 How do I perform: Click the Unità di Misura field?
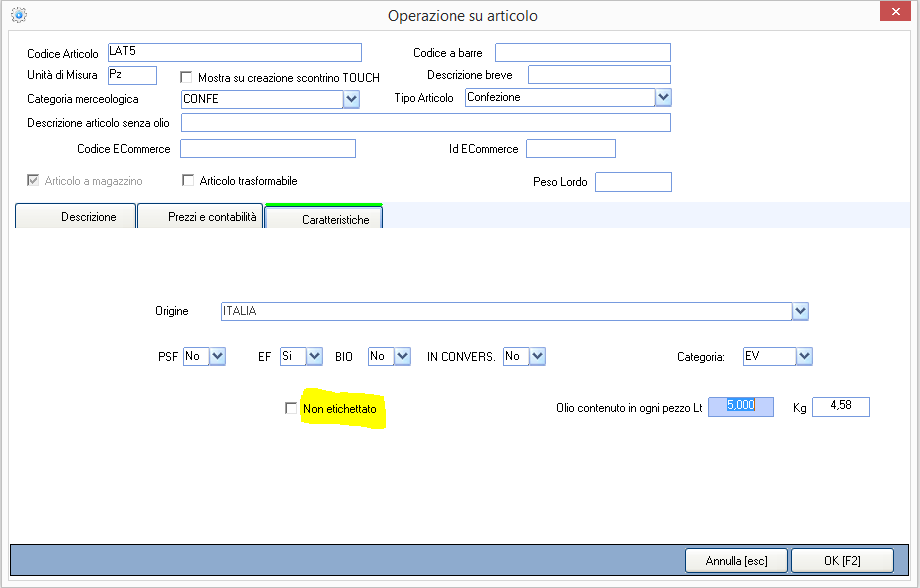[x=133, y=75]
